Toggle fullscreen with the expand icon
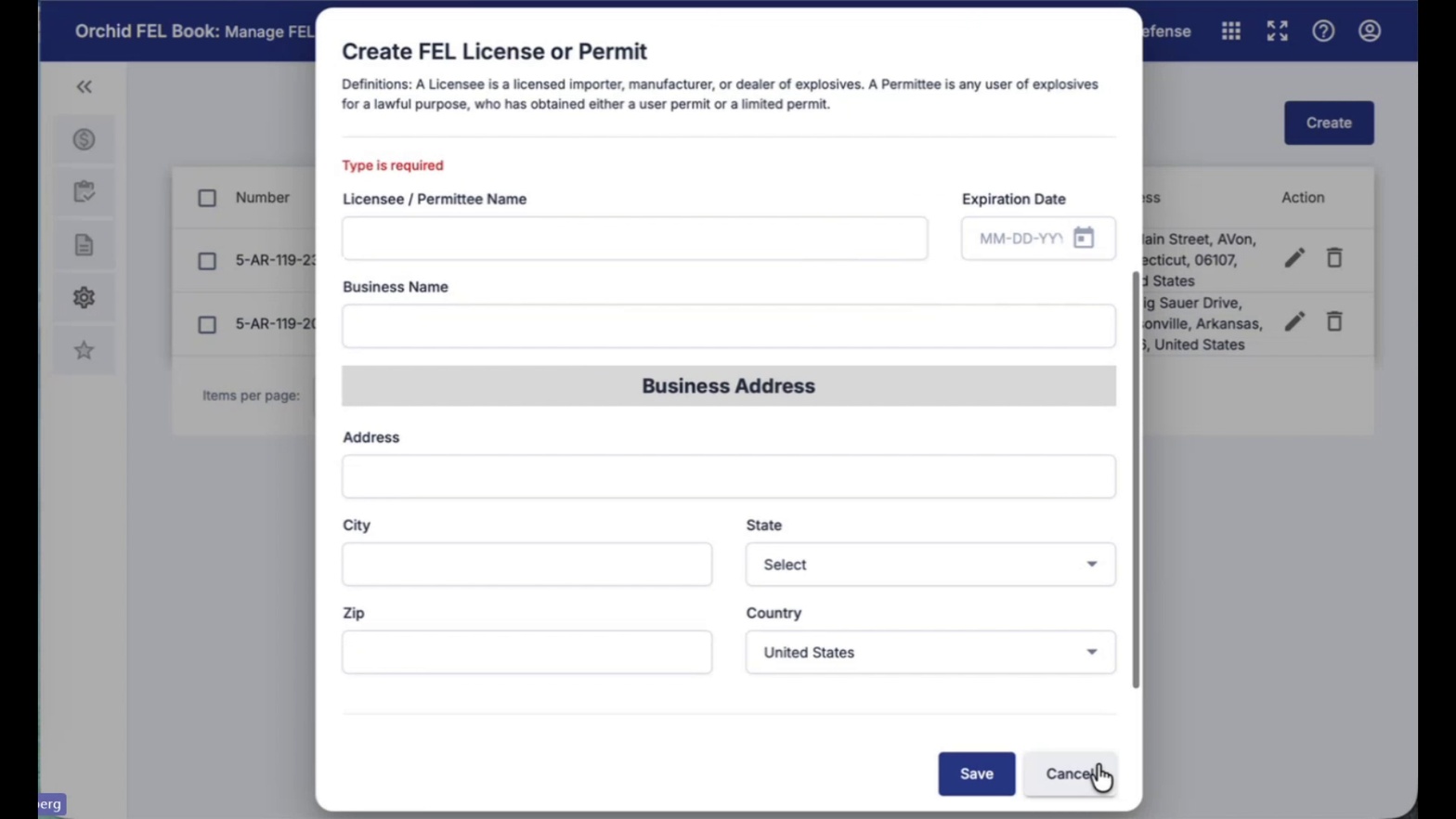This screenshot has height=819, width=1456. (1278, 31)
